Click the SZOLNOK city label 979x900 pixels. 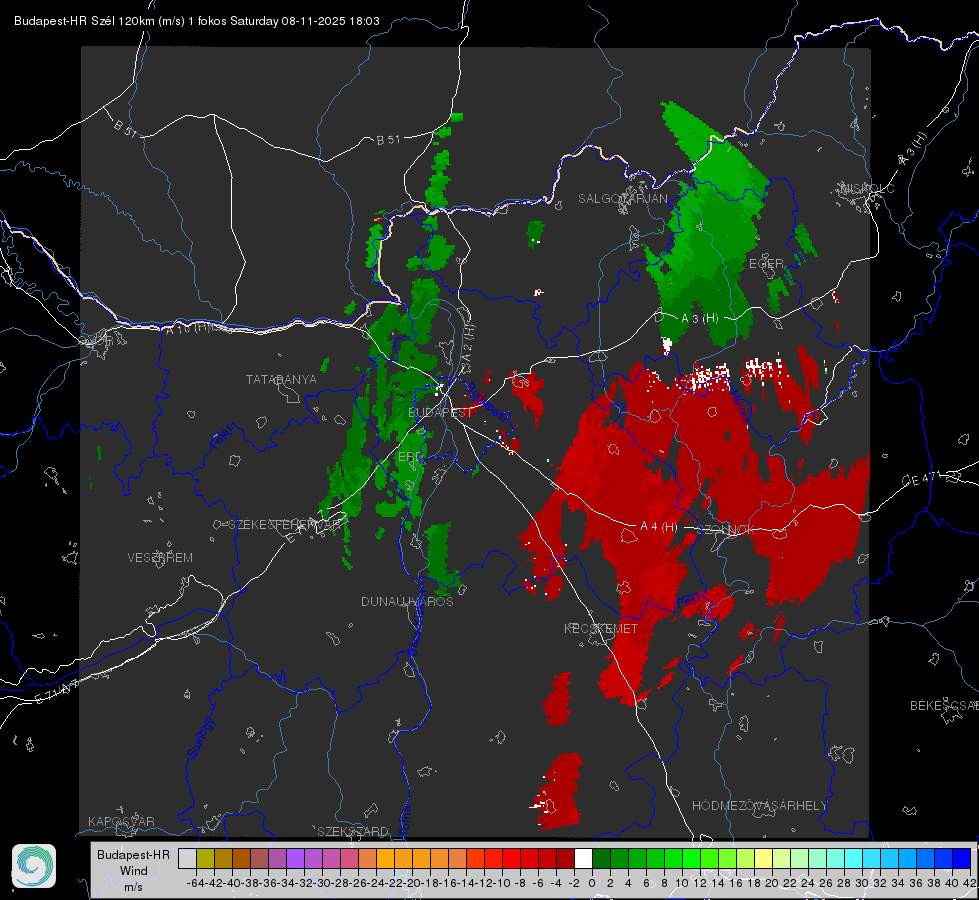click(x=724, y=530)
